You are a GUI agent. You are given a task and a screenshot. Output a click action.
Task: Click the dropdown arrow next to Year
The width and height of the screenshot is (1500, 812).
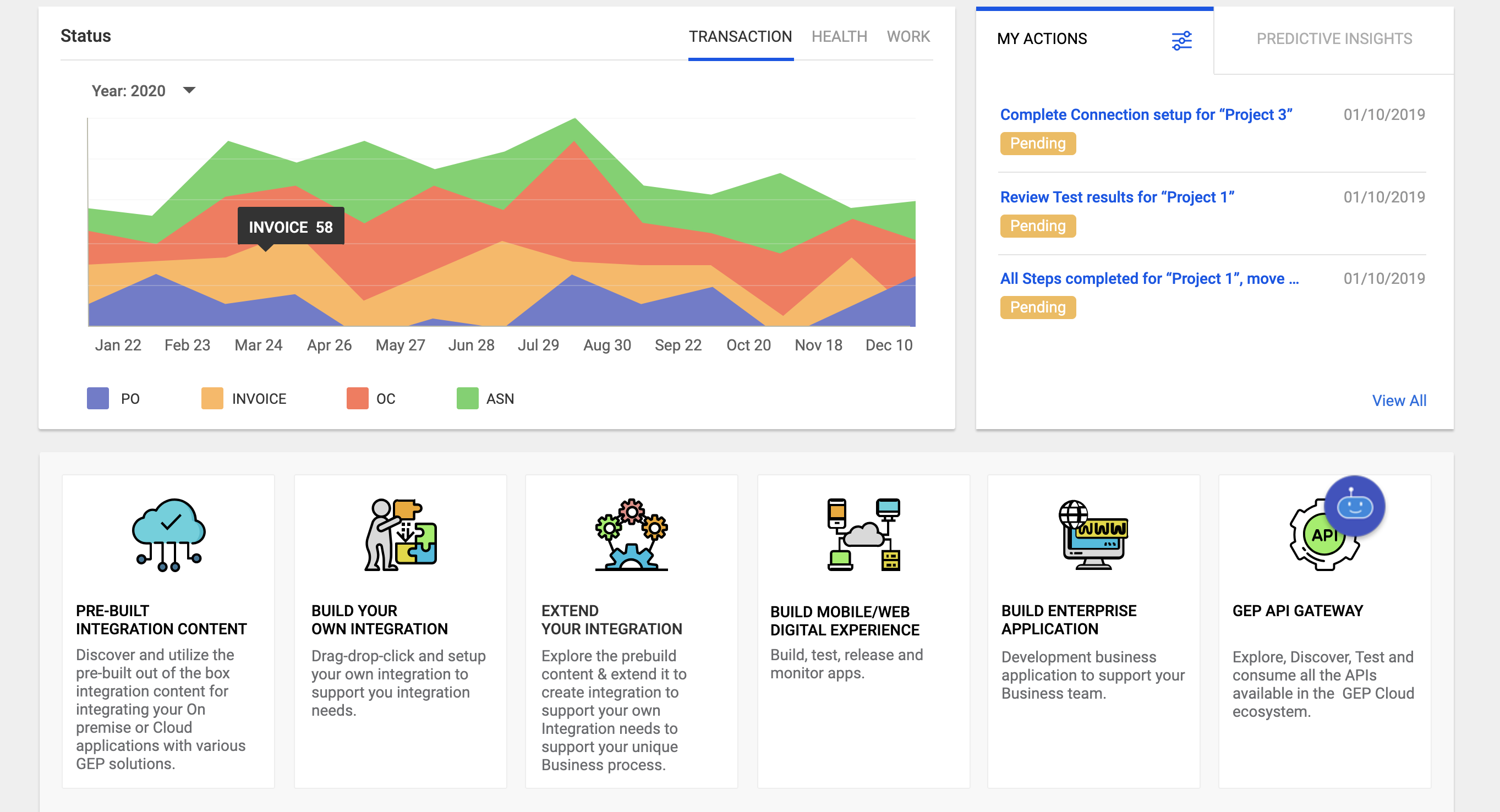pyautogui.click(x=189, y=90)
